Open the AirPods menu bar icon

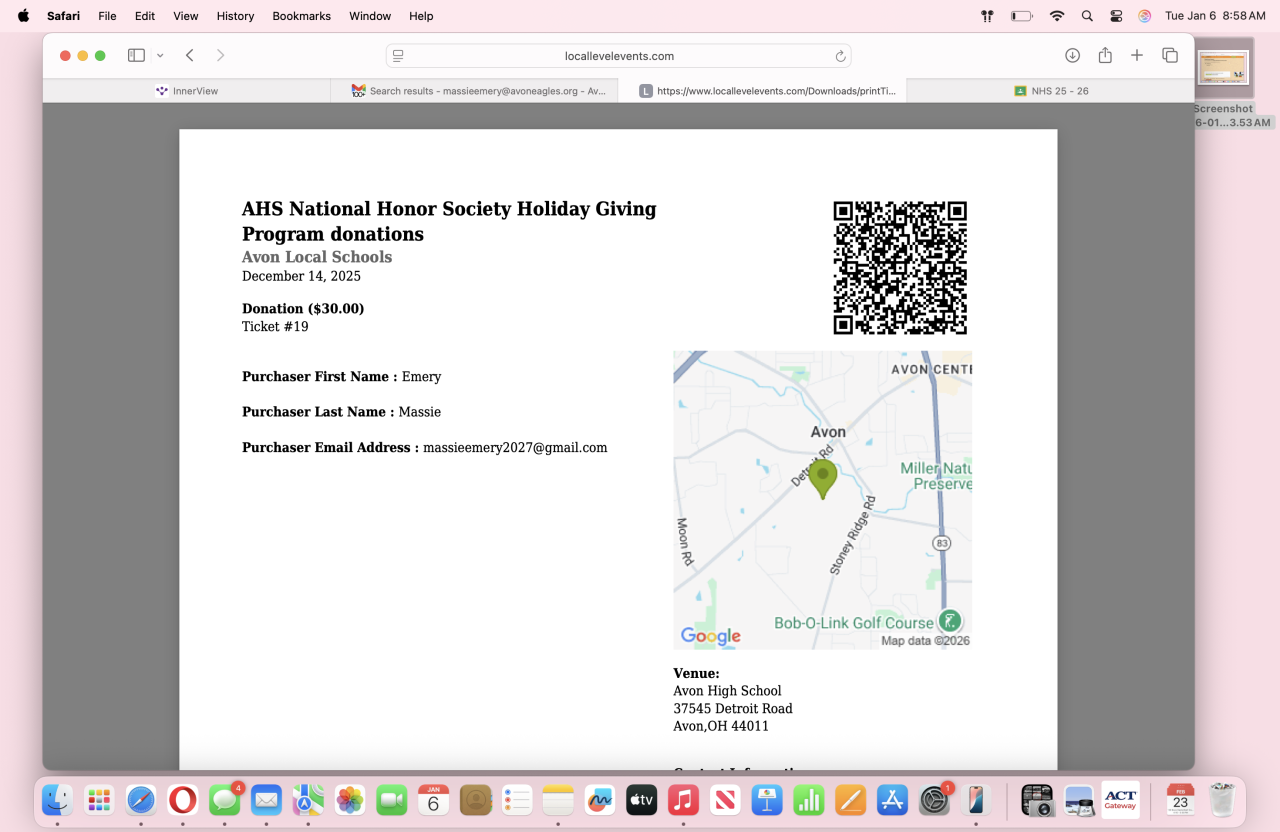[987, 16]
